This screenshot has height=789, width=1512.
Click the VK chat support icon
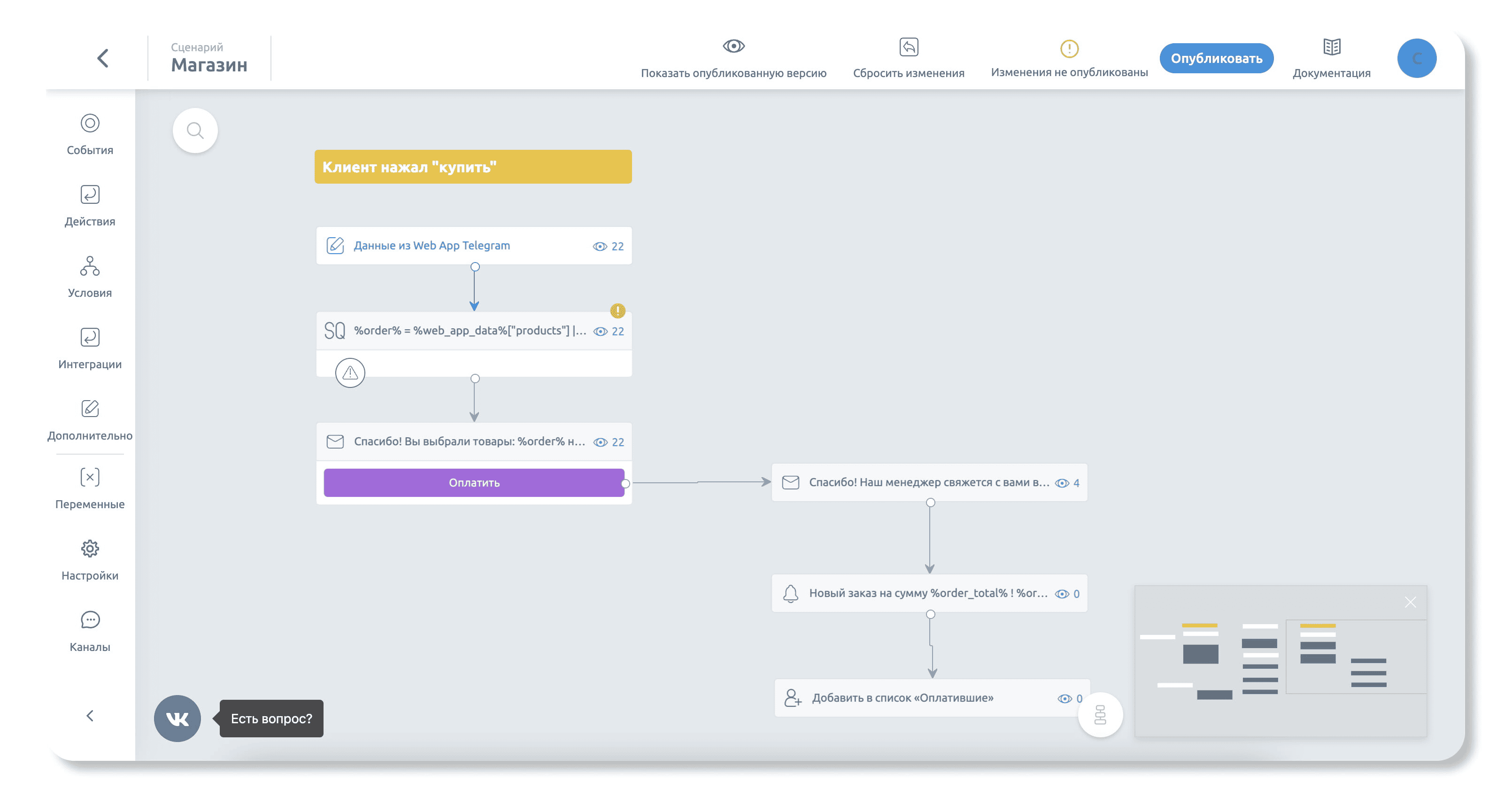click(x=177, y=718)
